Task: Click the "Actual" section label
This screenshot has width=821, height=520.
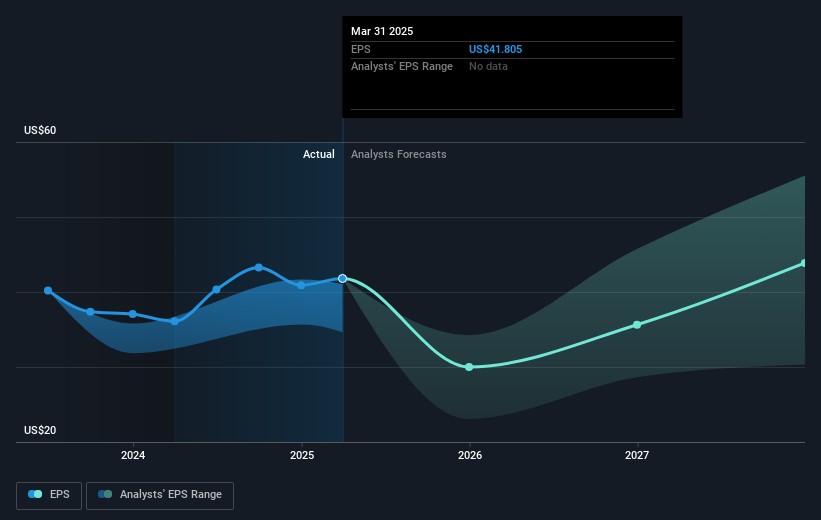Action: point(319,155)
